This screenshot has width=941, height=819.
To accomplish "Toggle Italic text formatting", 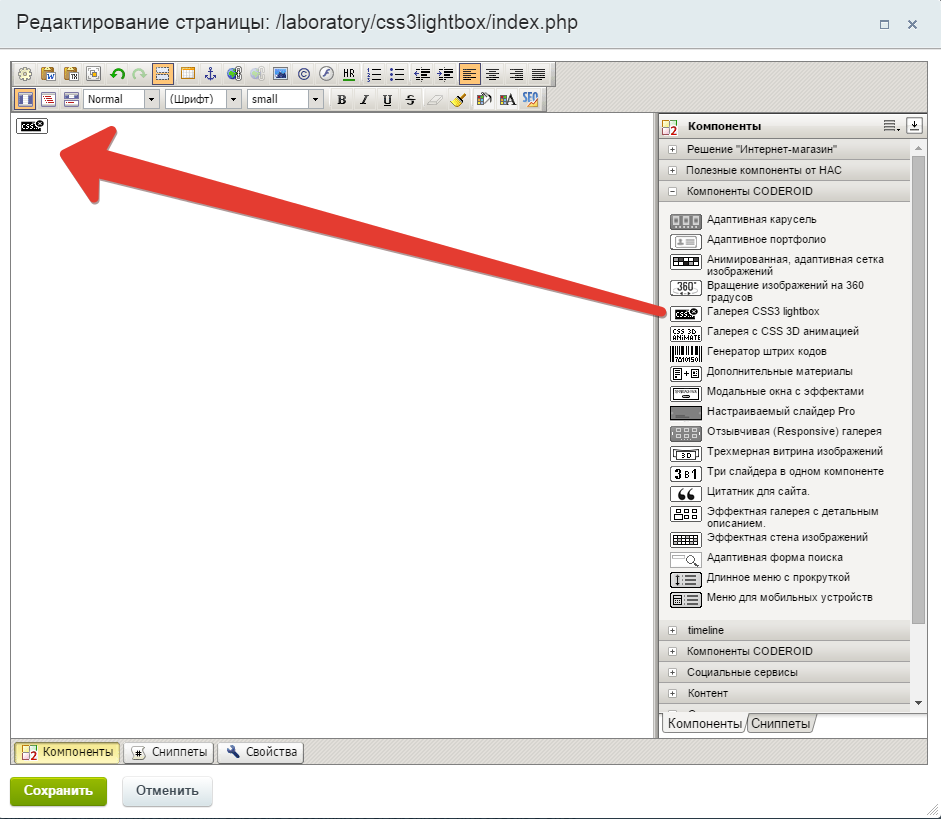I will [x=364, y=99].
